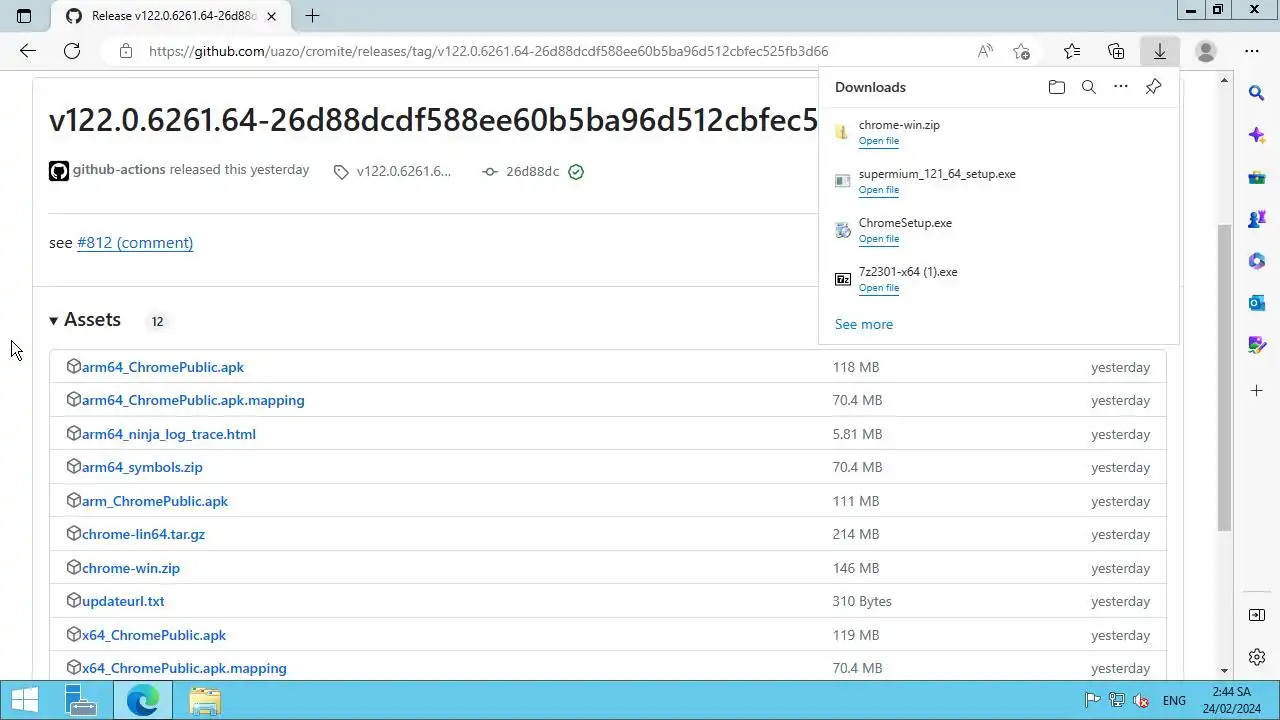Download chrome-lin64.tar.gz

click(x=143, y=534)
